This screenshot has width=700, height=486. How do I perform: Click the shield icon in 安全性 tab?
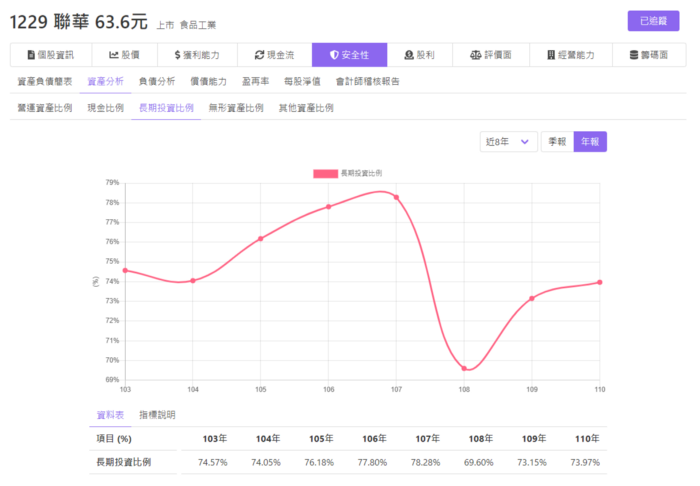click(x=334, y=55)
